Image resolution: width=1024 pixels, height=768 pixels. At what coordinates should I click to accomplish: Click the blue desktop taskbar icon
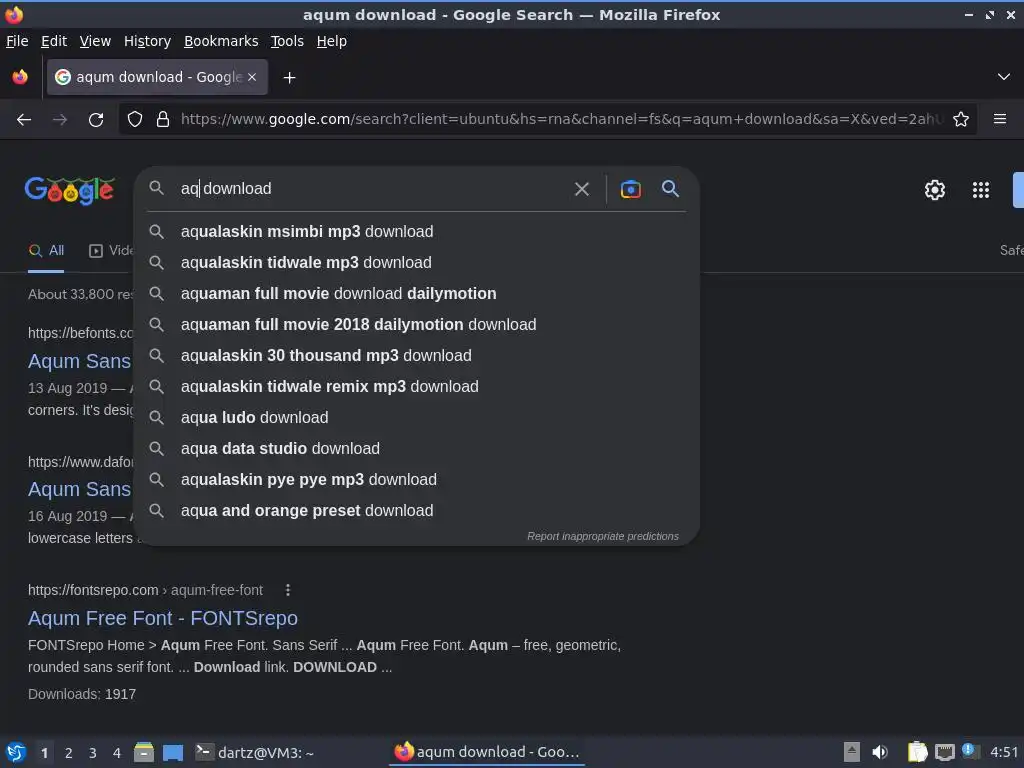point(172,753)
